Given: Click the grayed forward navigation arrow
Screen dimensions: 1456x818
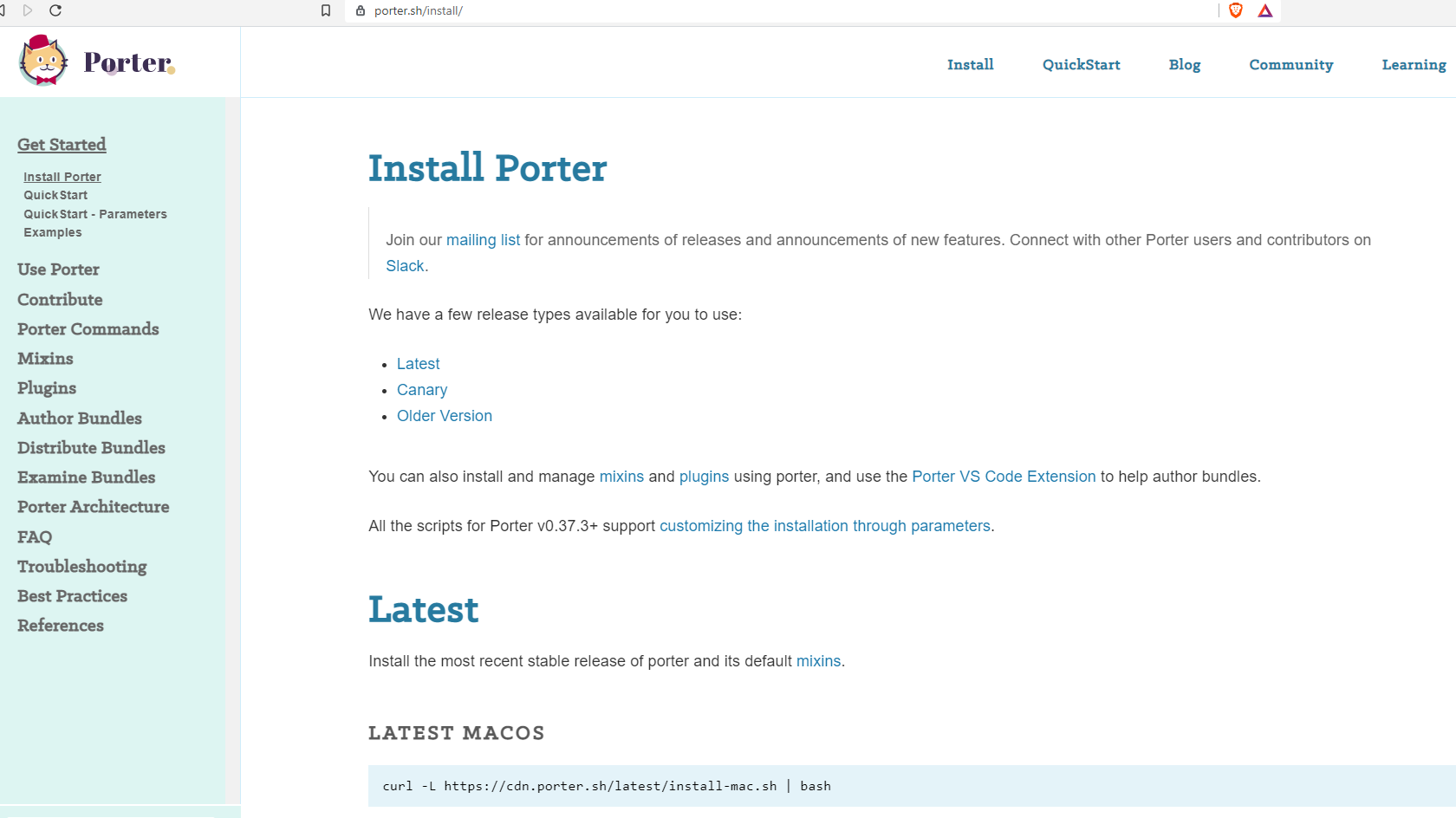Looking at the screenshot, I should tap(28, 10).
